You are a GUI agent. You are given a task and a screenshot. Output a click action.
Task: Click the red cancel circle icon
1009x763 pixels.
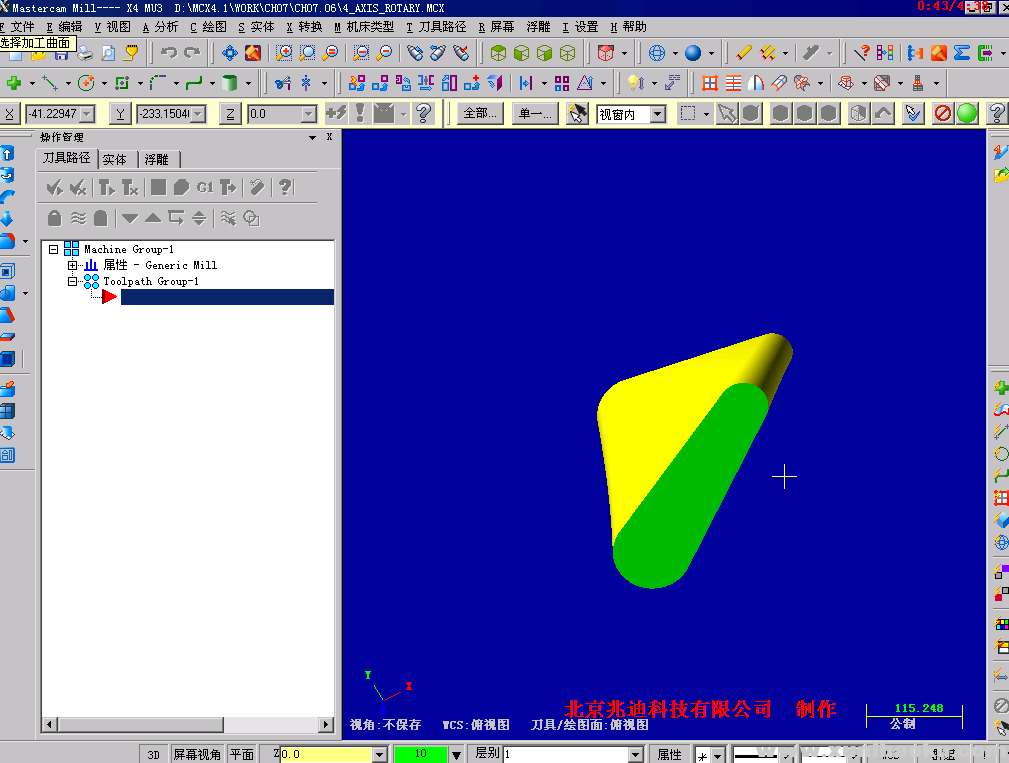pyautogui.click(x=942, y=114)
